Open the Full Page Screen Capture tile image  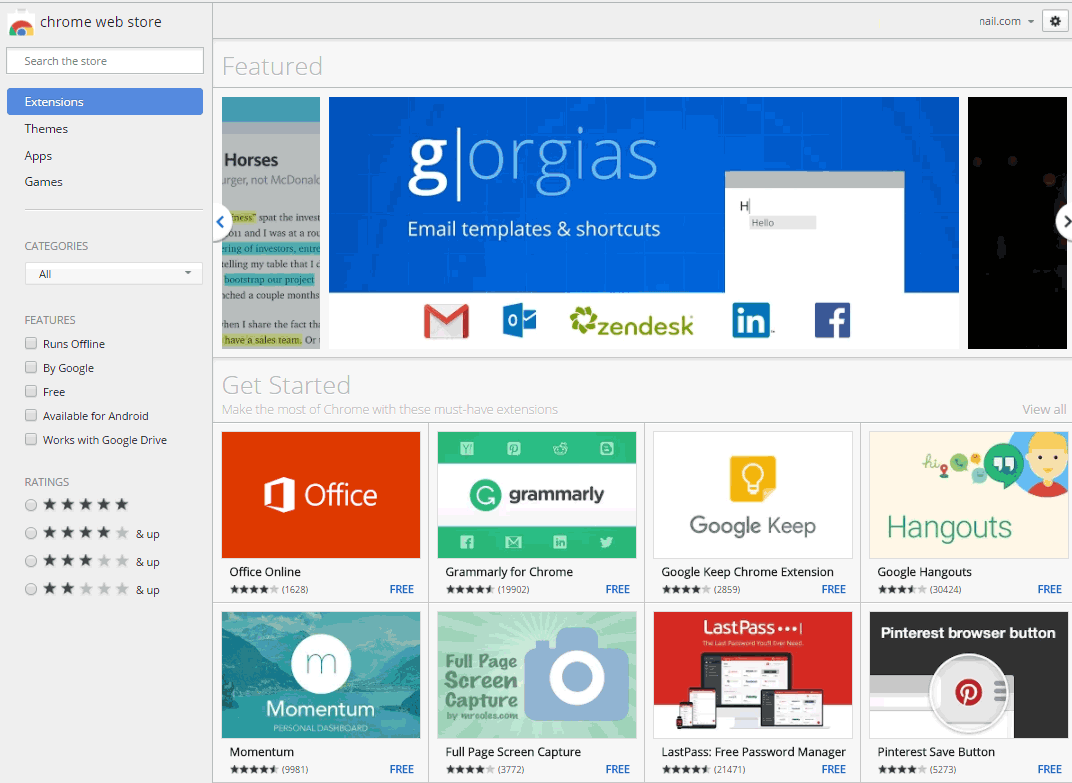(537, 674)
